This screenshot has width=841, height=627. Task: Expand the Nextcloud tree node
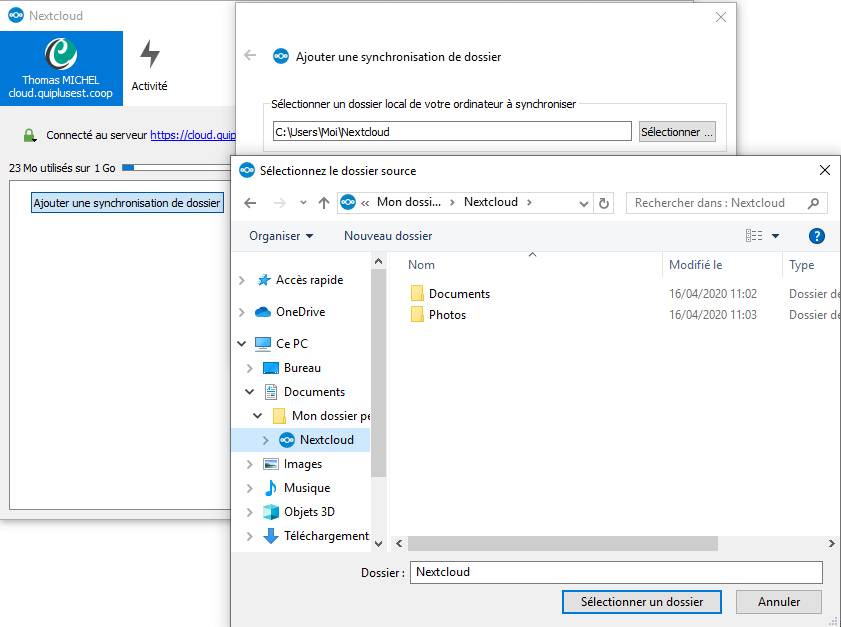265,440
